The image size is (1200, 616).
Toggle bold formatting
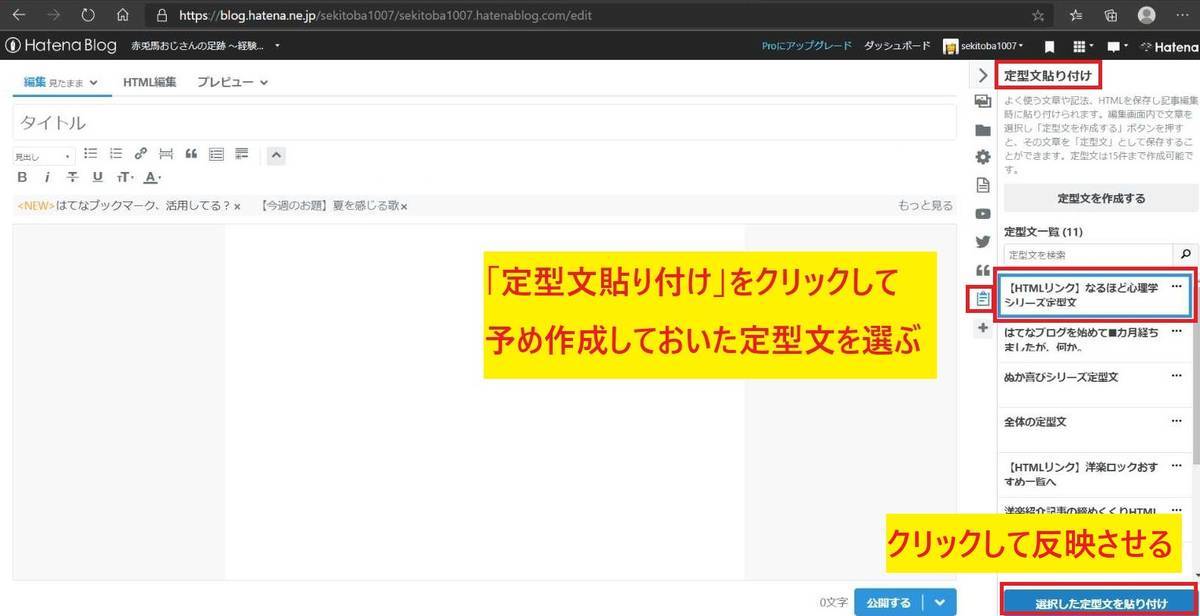(x=22, y=177)
